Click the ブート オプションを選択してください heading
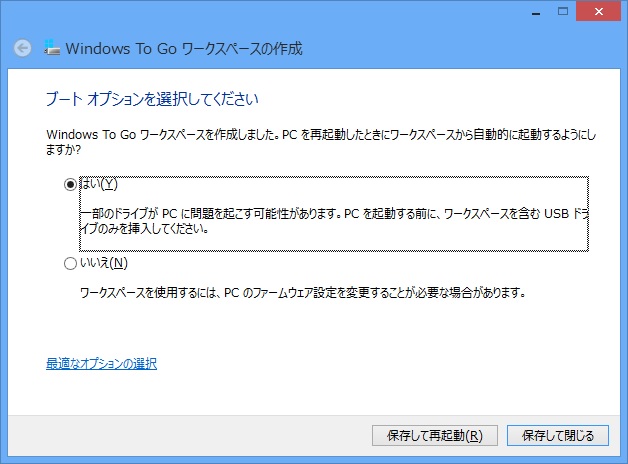 tap(152, 98)
